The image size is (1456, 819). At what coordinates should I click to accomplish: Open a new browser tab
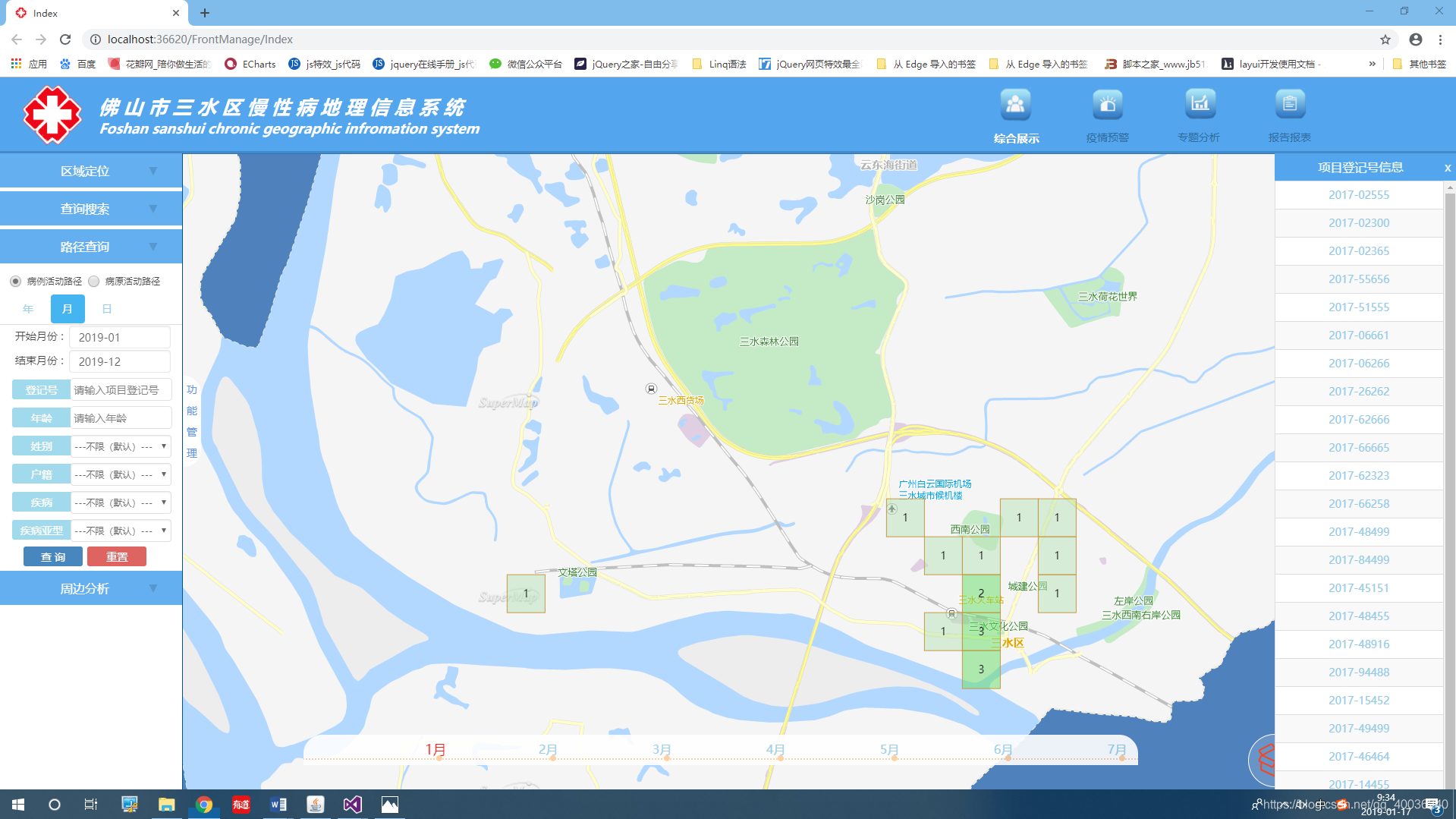pos(205,13)
